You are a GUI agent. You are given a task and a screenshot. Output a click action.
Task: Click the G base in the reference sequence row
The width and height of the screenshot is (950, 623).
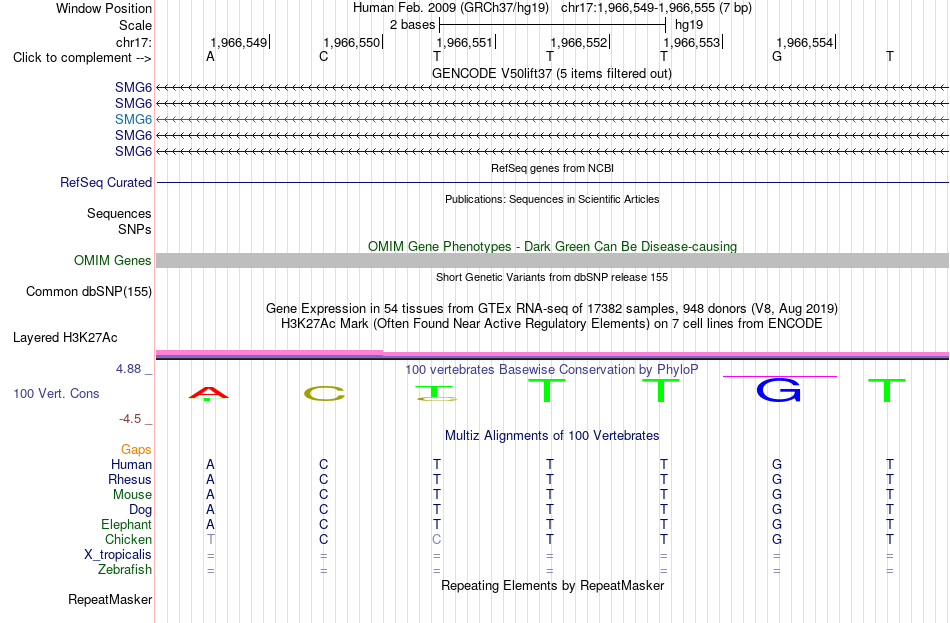777,56
